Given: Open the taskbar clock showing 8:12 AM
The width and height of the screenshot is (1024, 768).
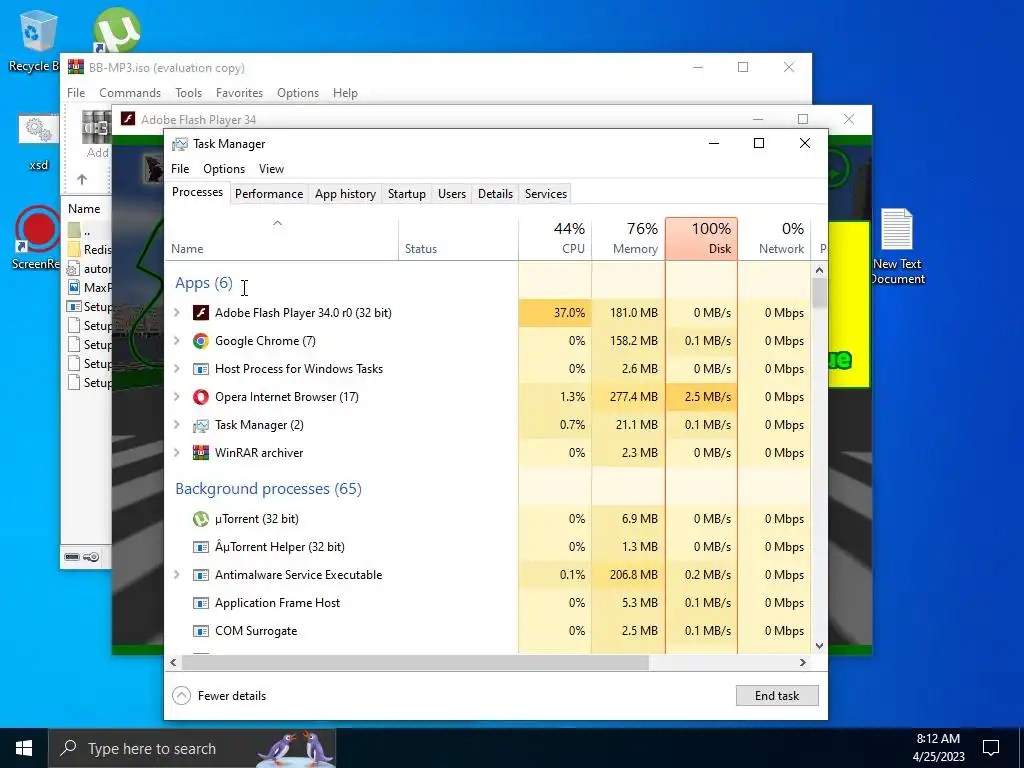Looking at the screenshot, I should (938, 748).
